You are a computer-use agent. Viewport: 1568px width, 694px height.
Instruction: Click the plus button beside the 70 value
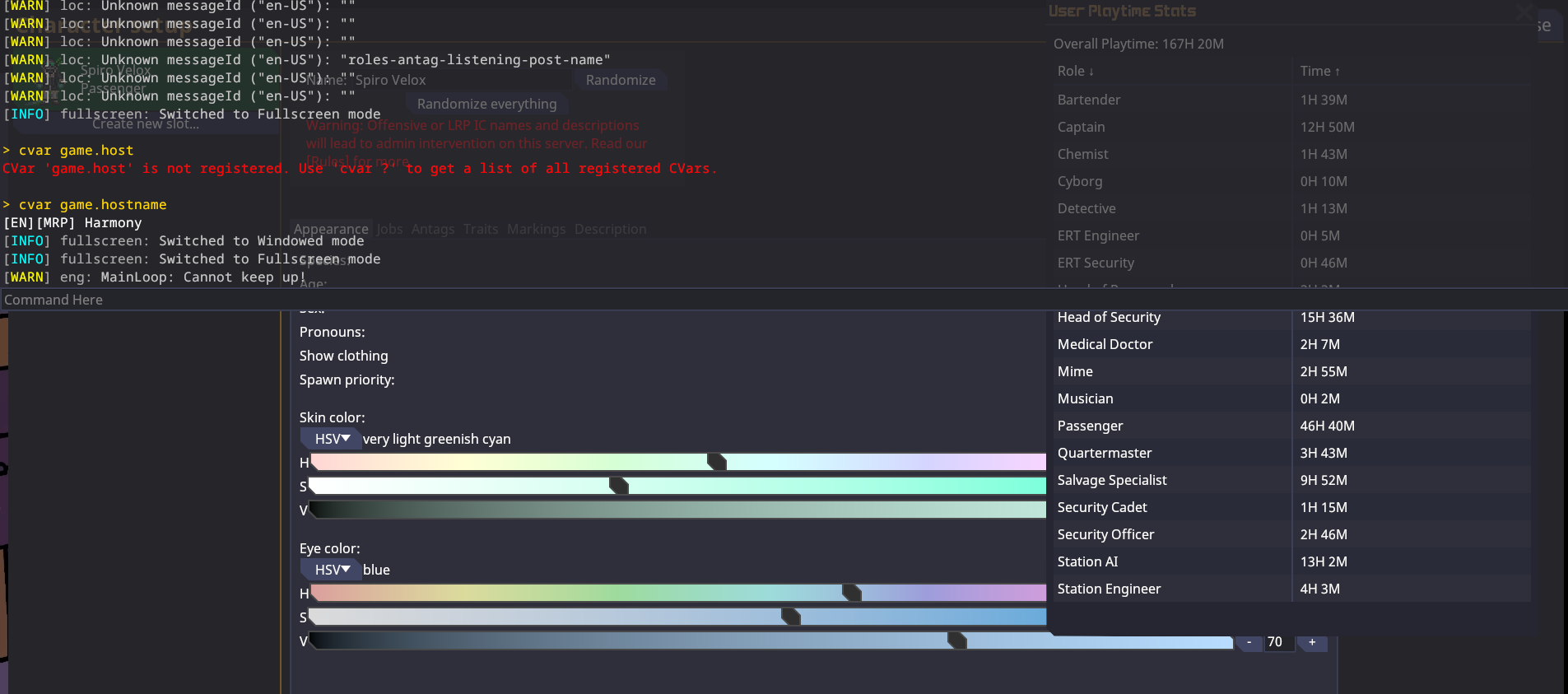(1312, 642)
